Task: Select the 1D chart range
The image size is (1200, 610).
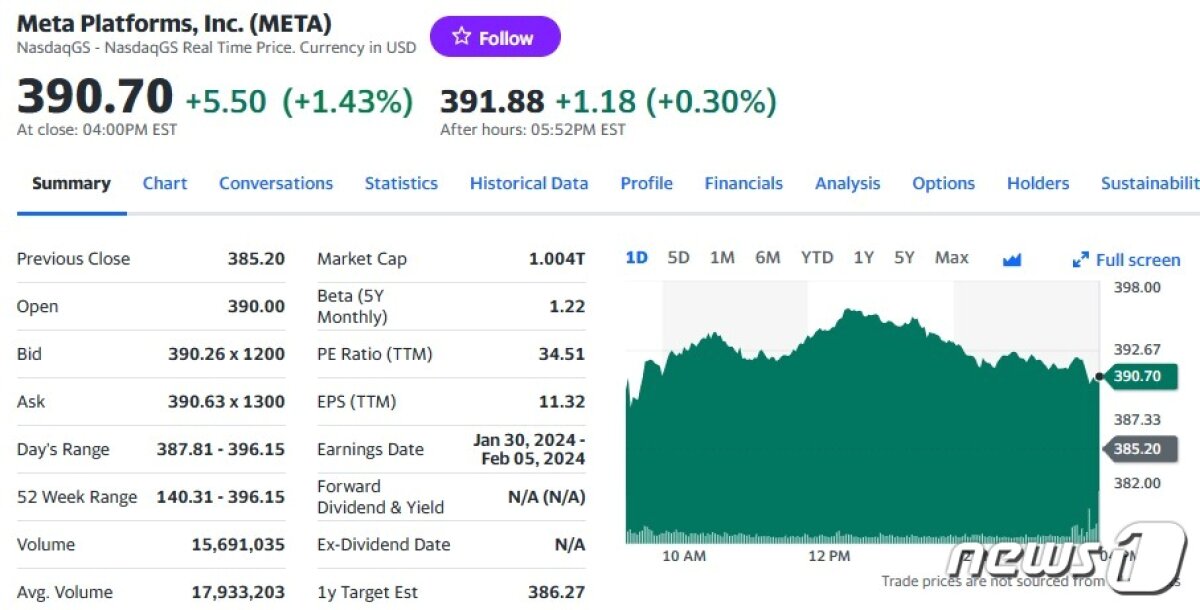Action: (x=636, y=258)
